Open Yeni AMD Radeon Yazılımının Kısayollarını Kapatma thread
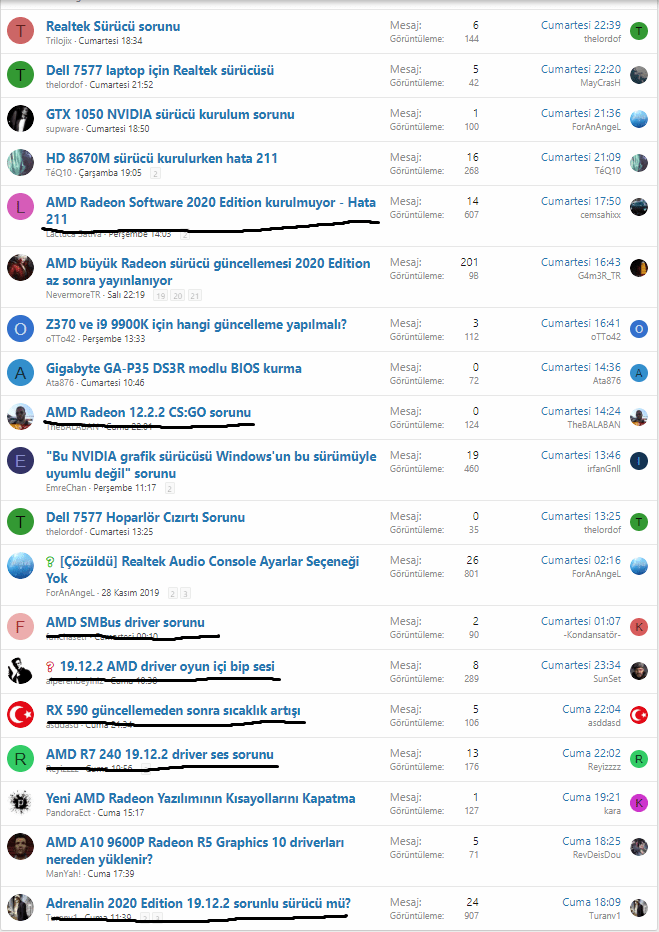Image resolution: width=659 pixels, height=932 pixels. coord(201,798)
